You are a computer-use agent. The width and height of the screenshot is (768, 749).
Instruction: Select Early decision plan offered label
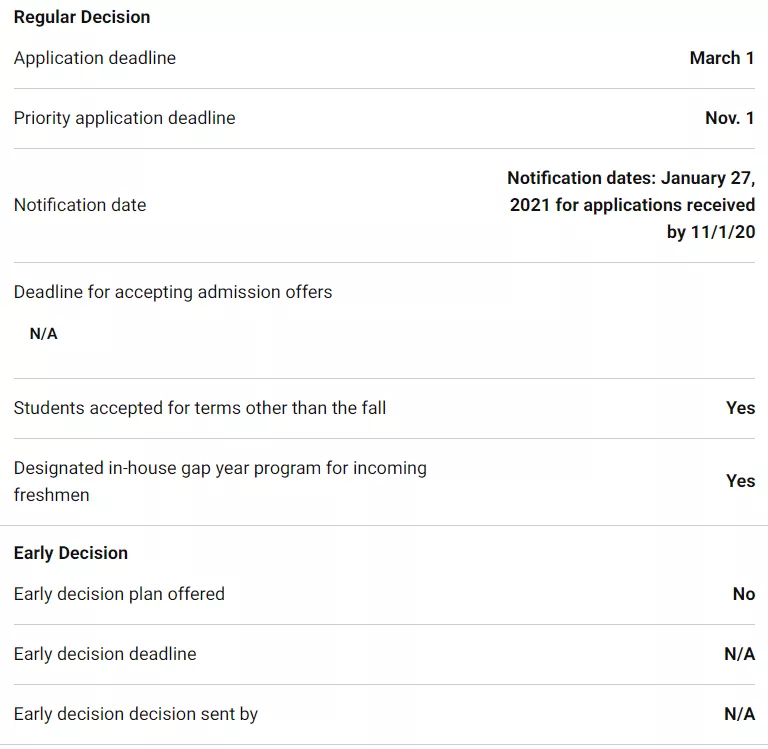point(119,594)
